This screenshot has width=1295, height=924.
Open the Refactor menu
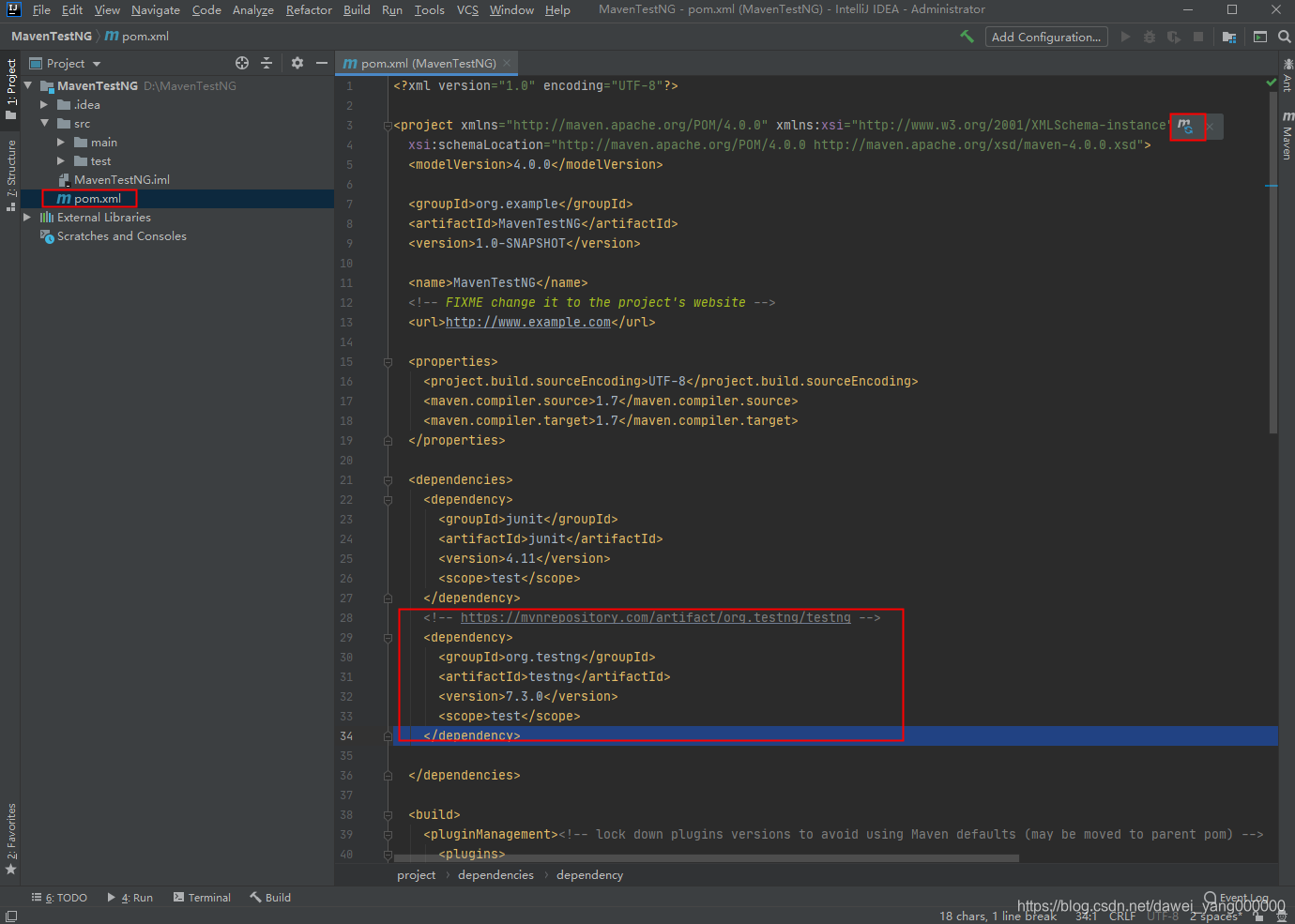309,9
